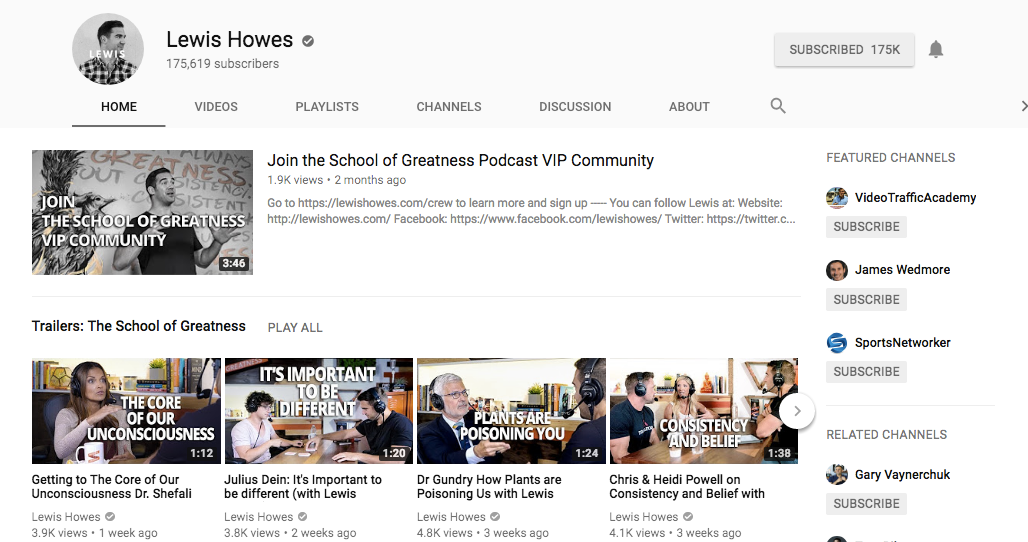Show next trailers with carousel arrow
This screenshot has height=542, width=1028.
[x=797, y=411]
